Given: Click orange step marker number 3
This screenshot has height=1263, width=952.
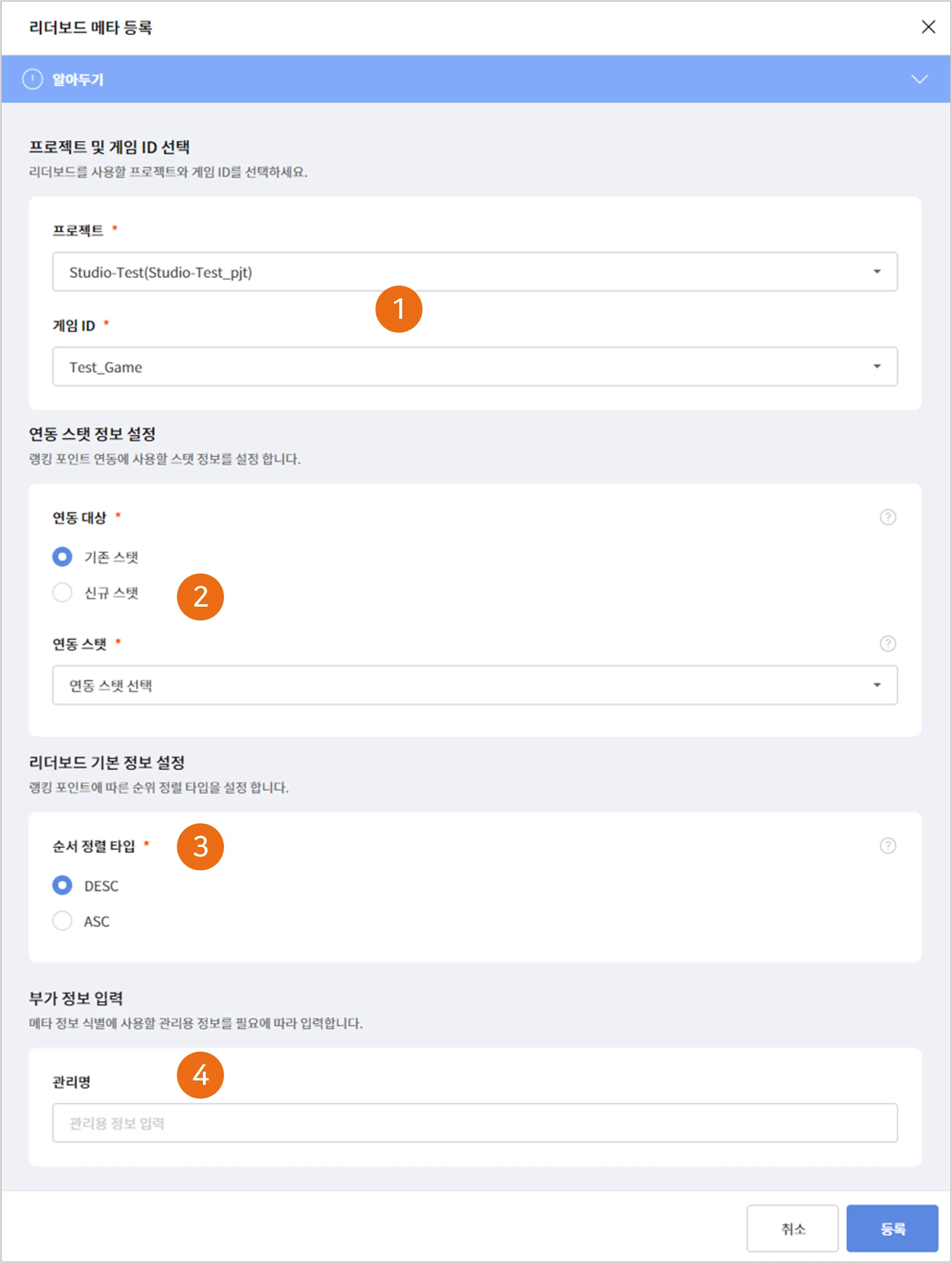Looking at the screenshot, I should pos(200,846).
